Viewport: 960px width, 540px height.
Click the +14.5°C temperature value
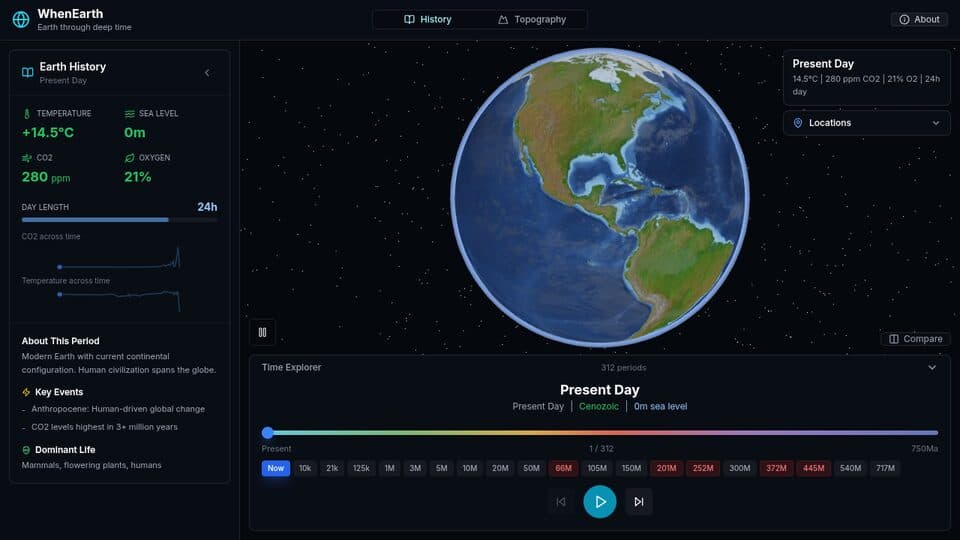[48, 133]
